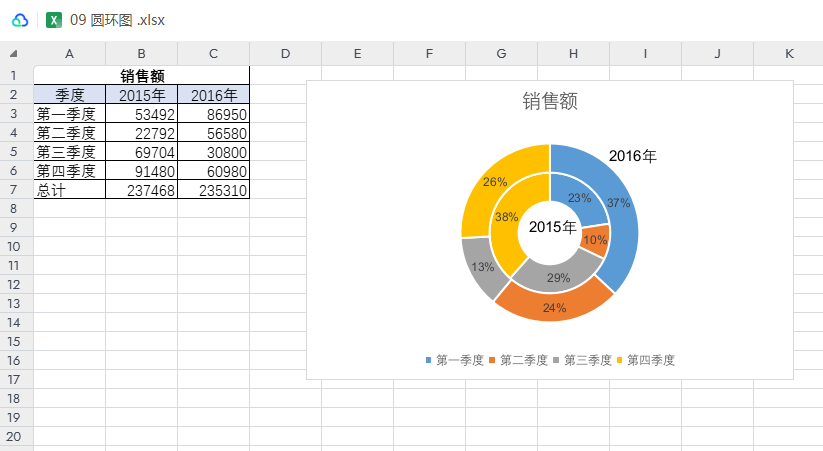Image resolution: width=823 pixels, height=451 pixels.
Task: Click the 季度 header cell
Action: coord(69,95)
